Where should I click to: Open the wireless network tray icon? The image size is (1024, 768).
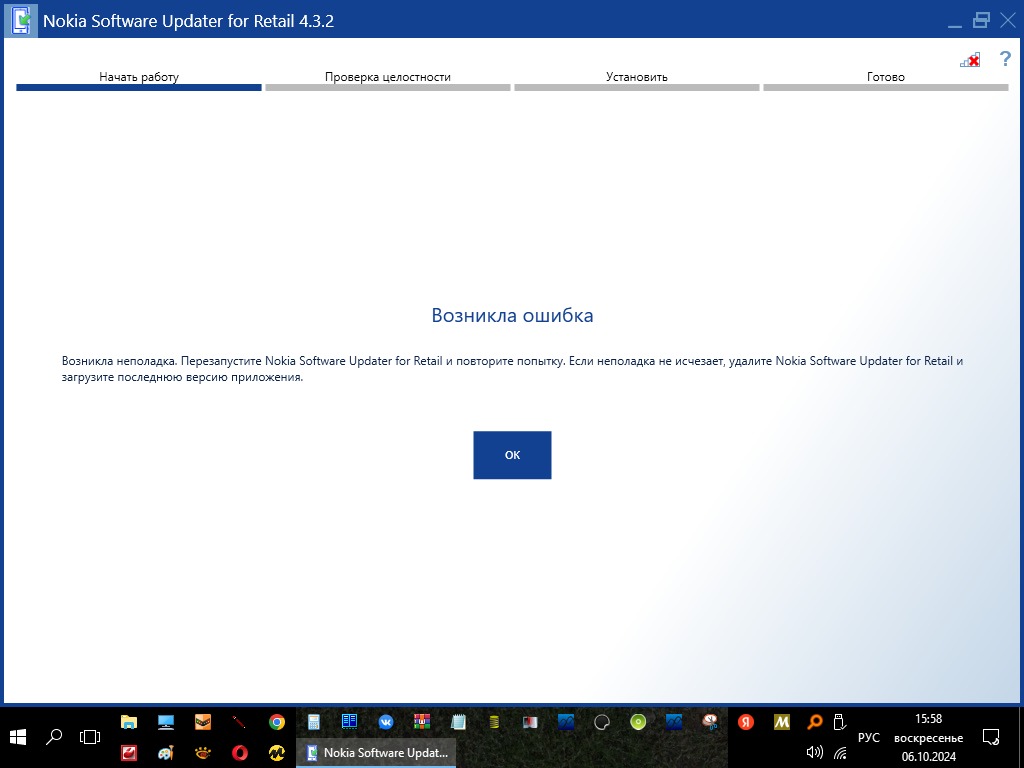(x=840, y=753)
